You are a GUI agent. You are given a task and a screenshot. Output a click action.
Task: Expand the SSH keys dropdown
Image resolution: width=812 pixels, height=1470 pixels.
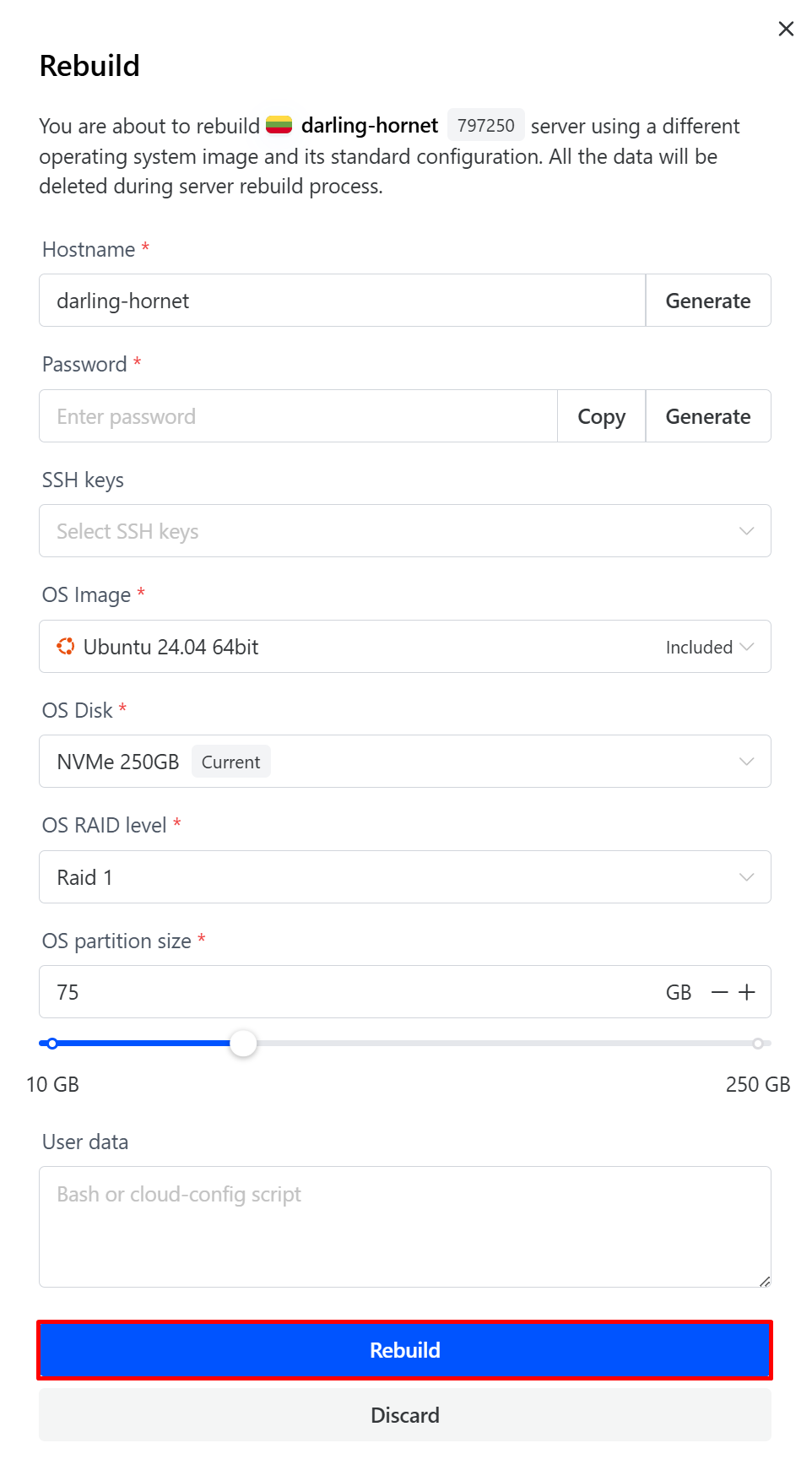(x=405, y=531)
